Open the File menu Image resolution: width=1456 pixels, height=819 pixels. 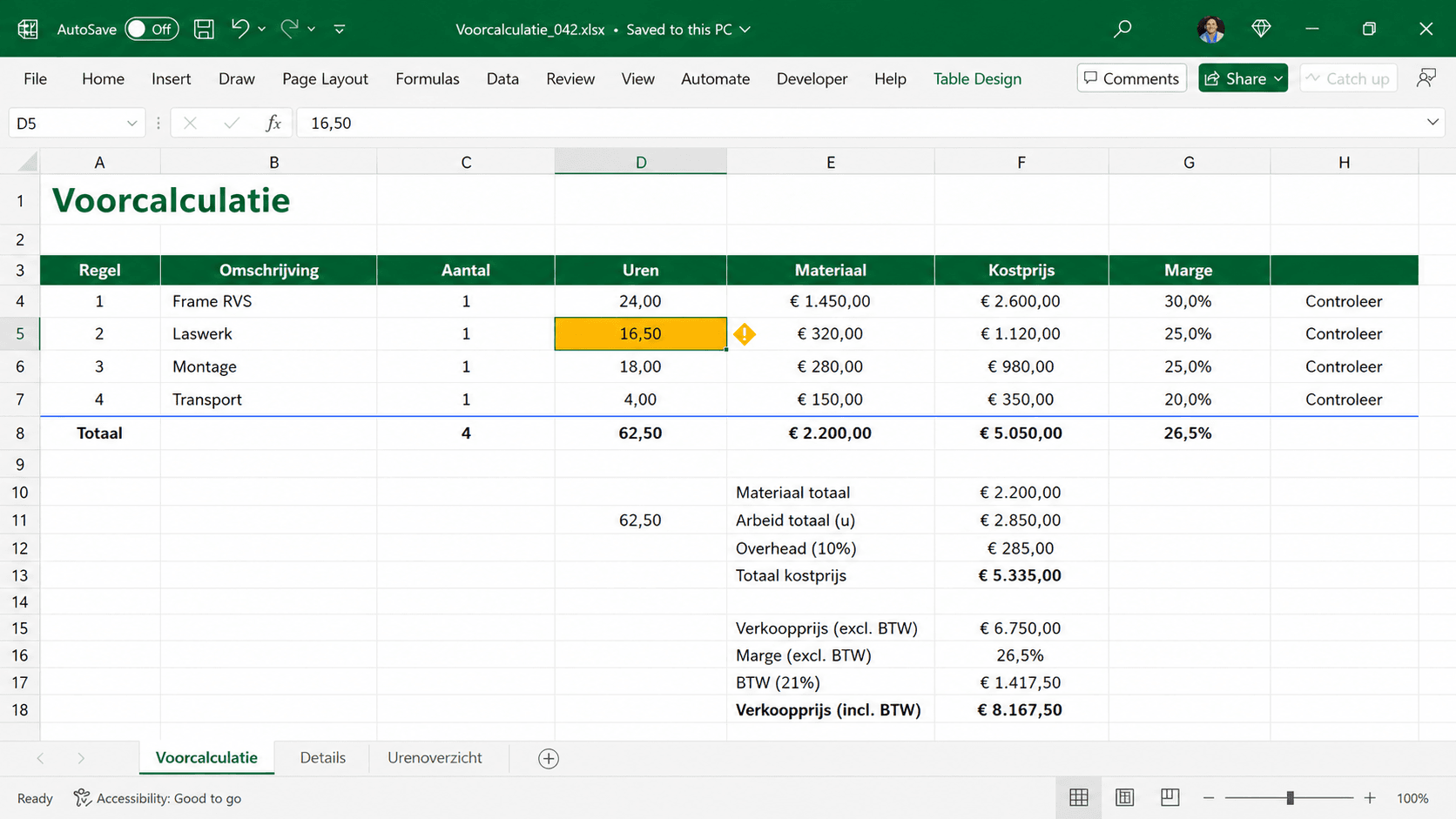point(35,78)
